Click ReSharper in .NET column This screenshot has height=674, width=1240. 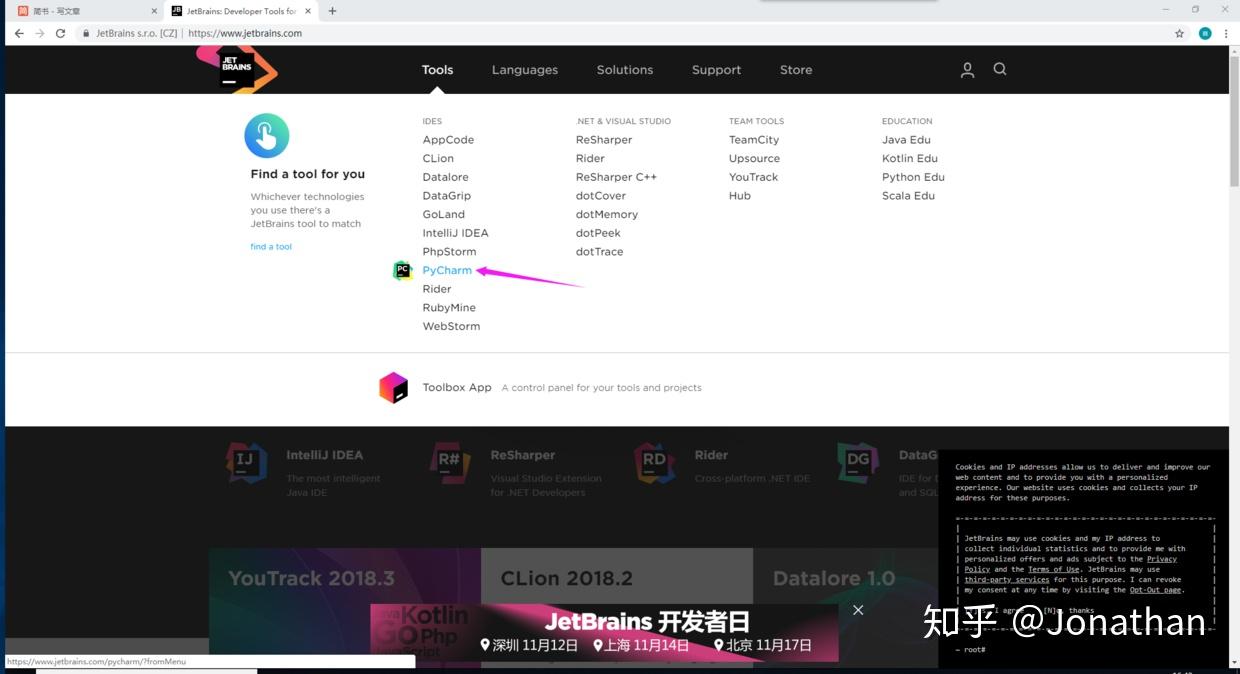pos(604,140)
